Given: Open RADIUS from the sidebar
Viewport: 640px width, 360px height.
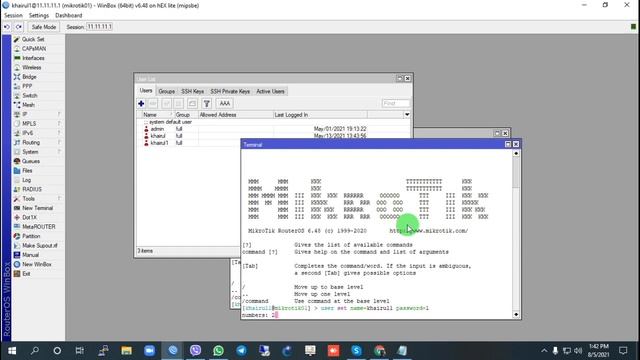Looking at the screenshot, I should [32, 189].
